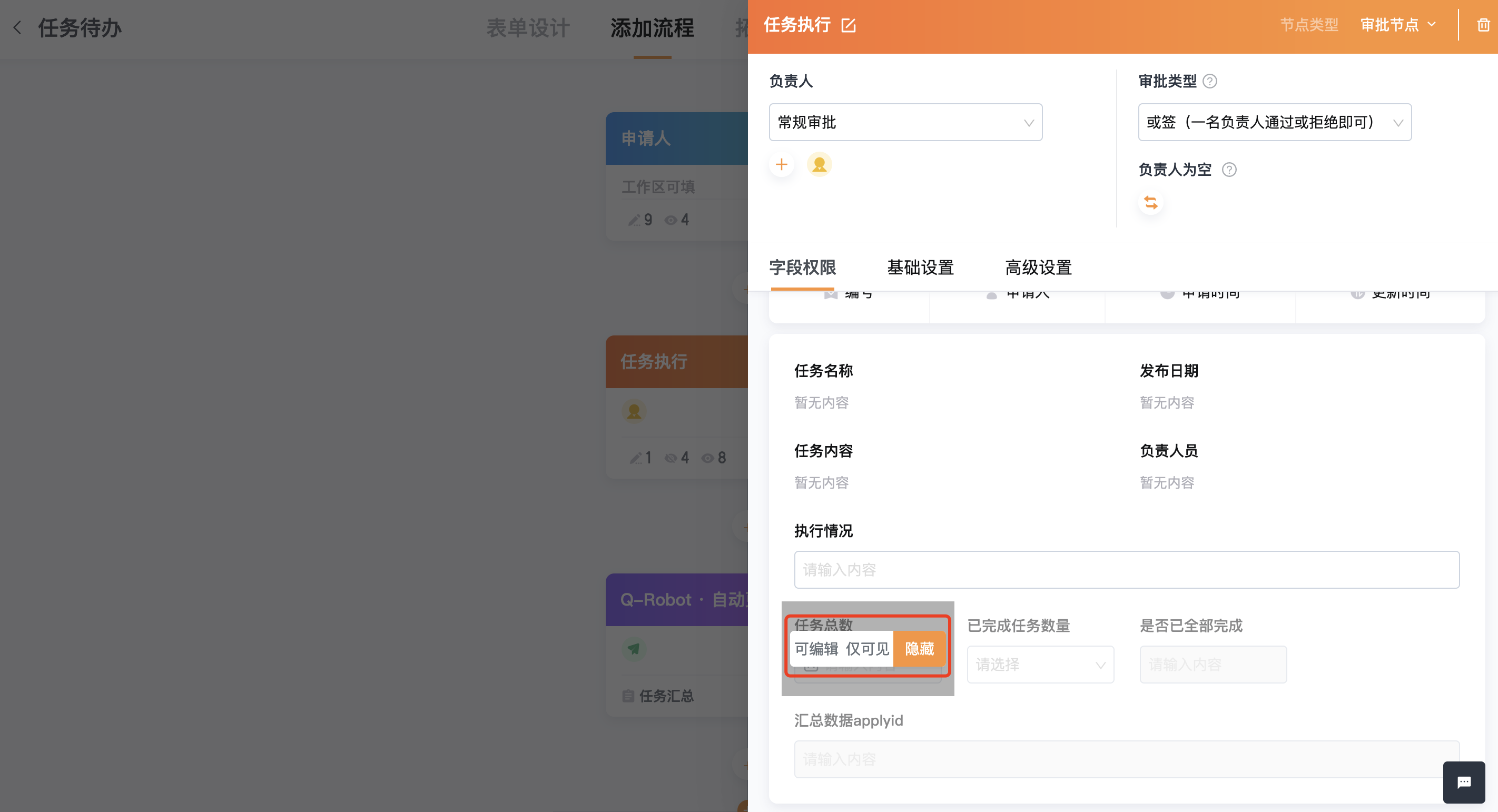Click the eye count 8 icon in 任务执行 card
Screen dimensions: 1498x812
(707, 458)
